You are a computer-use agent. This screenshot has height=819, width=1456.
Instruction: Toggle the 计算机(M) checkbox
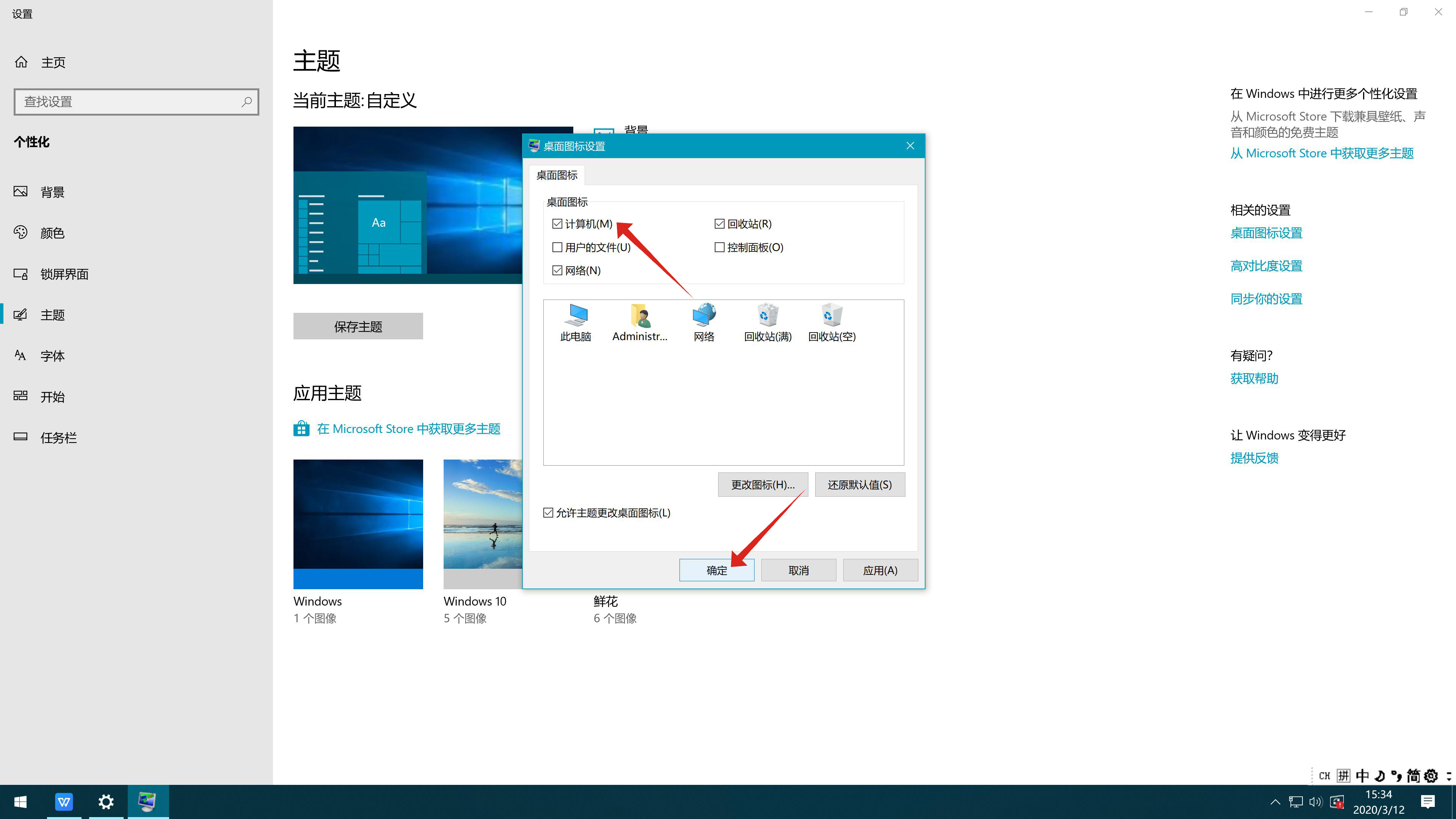click(x=556, y=223)
